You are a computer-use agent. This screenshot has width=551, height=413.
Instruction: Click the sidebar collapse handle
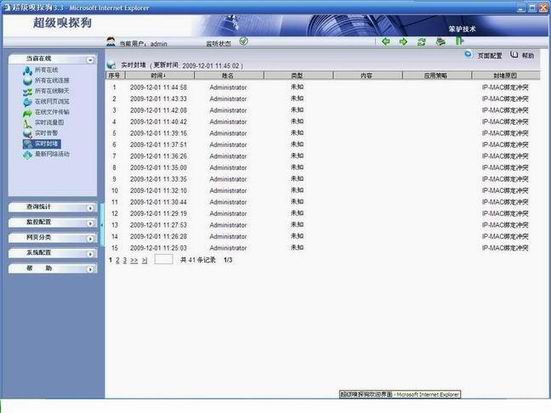[x=102, y=225]
